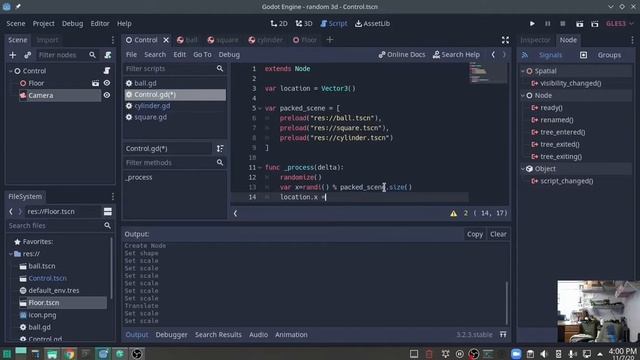Collapse the scripts panel arrow
640x360 pixels.
(236, 213)
